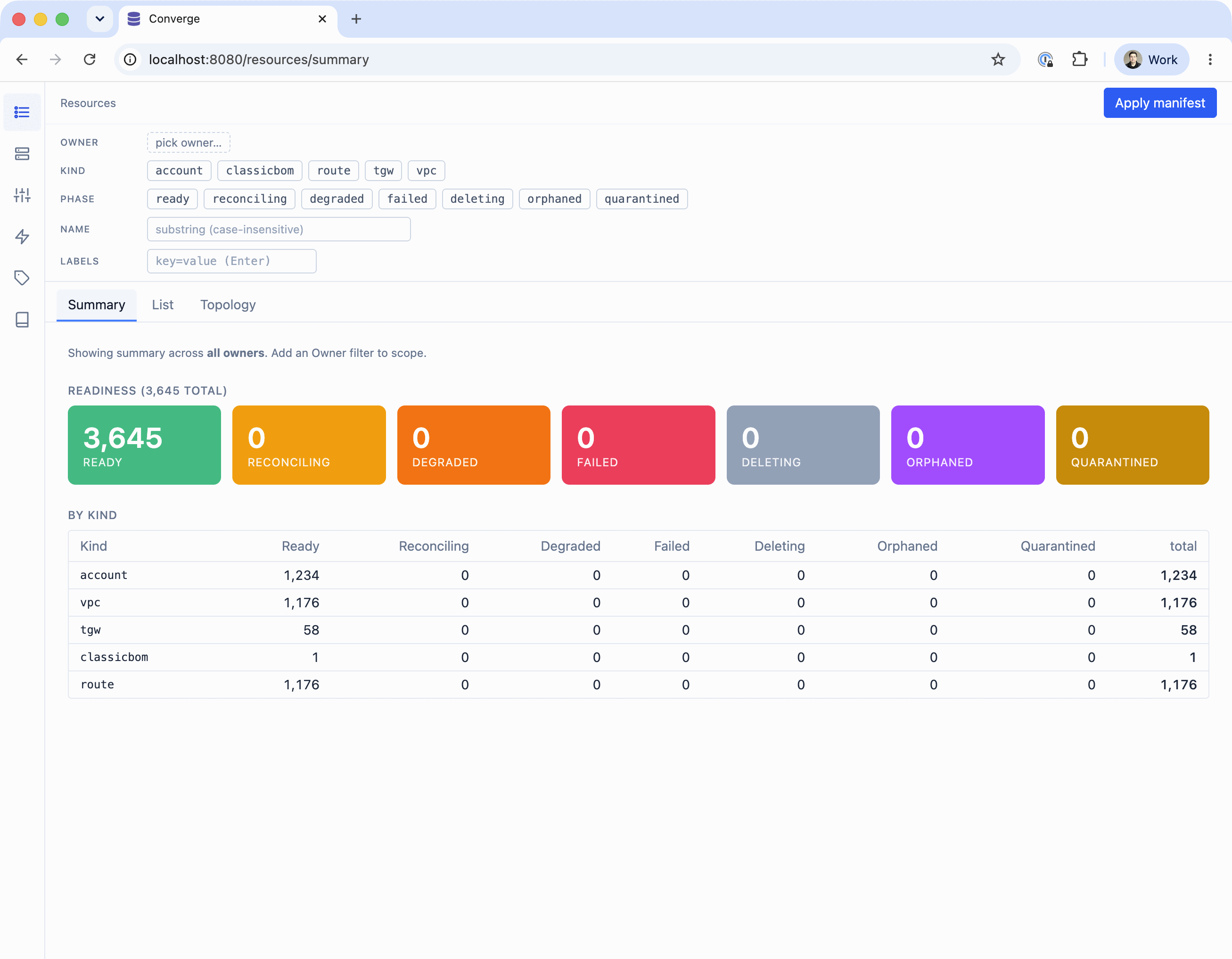
Task: Open the sliders settings sidebar icon
Action: pyautogui.click(x=22, y=195)
